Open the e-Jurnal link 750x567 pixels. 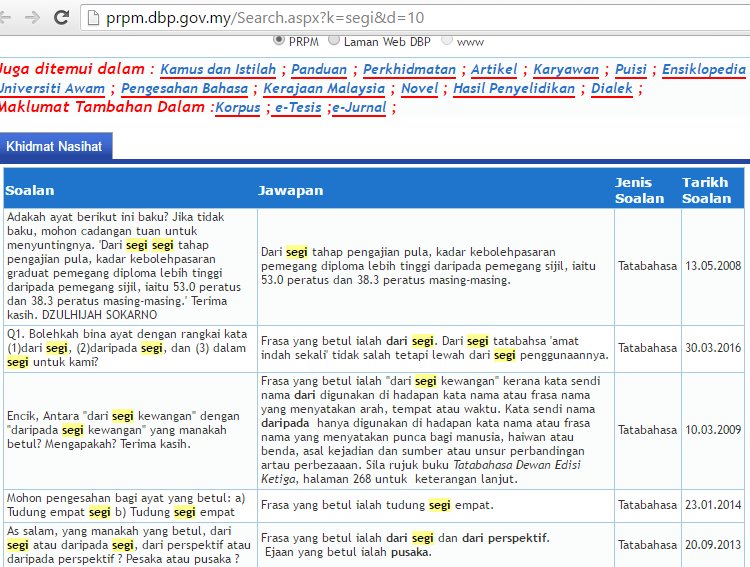(x=359, y=108)
